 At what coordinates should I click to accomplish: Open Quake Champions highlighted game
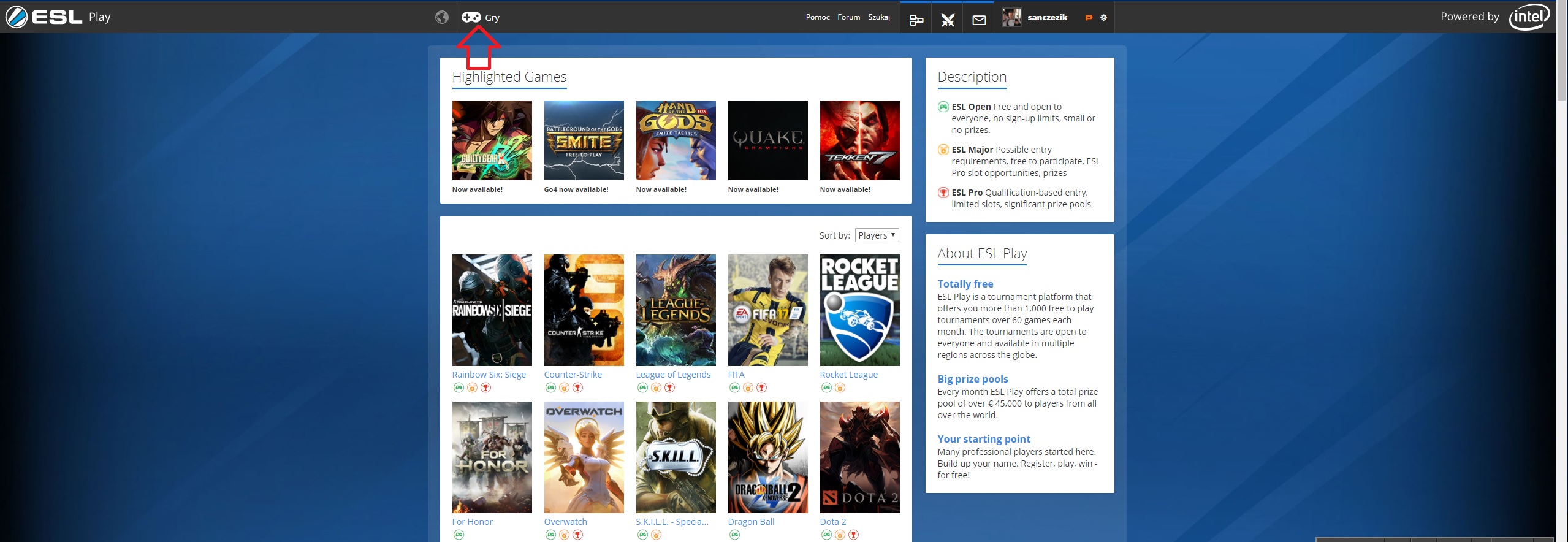point(767,140)
